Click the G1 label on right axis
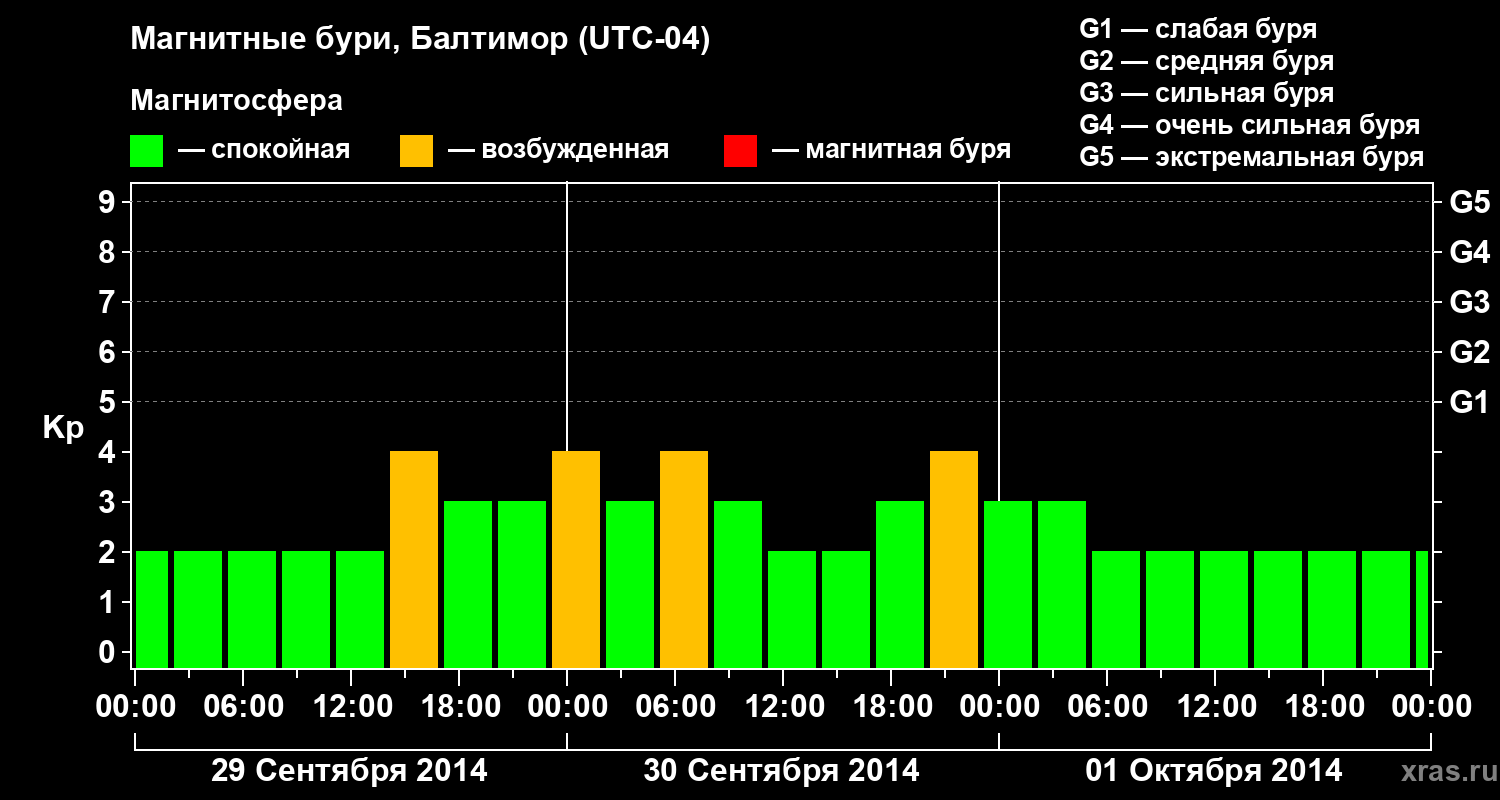Viewport: 1500px width, 800px height. [x=1469, y=402]
